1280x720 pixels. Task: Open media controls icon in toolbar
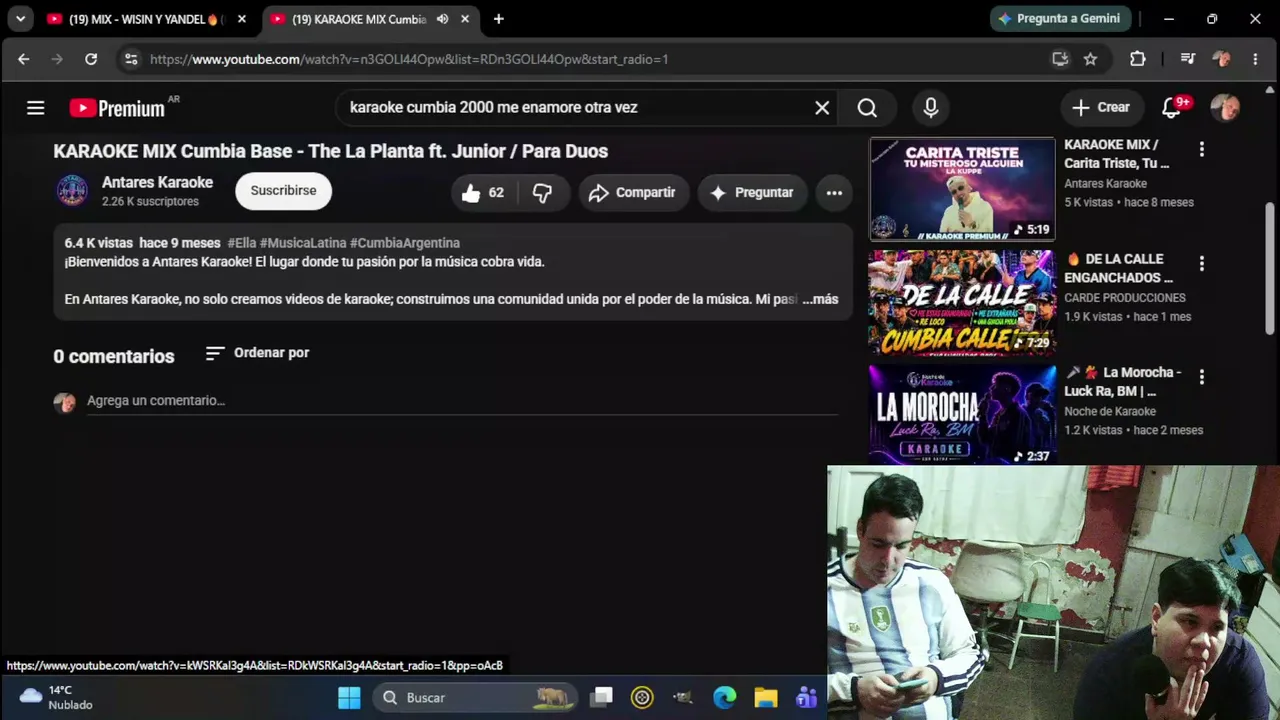click(1187, 59)
